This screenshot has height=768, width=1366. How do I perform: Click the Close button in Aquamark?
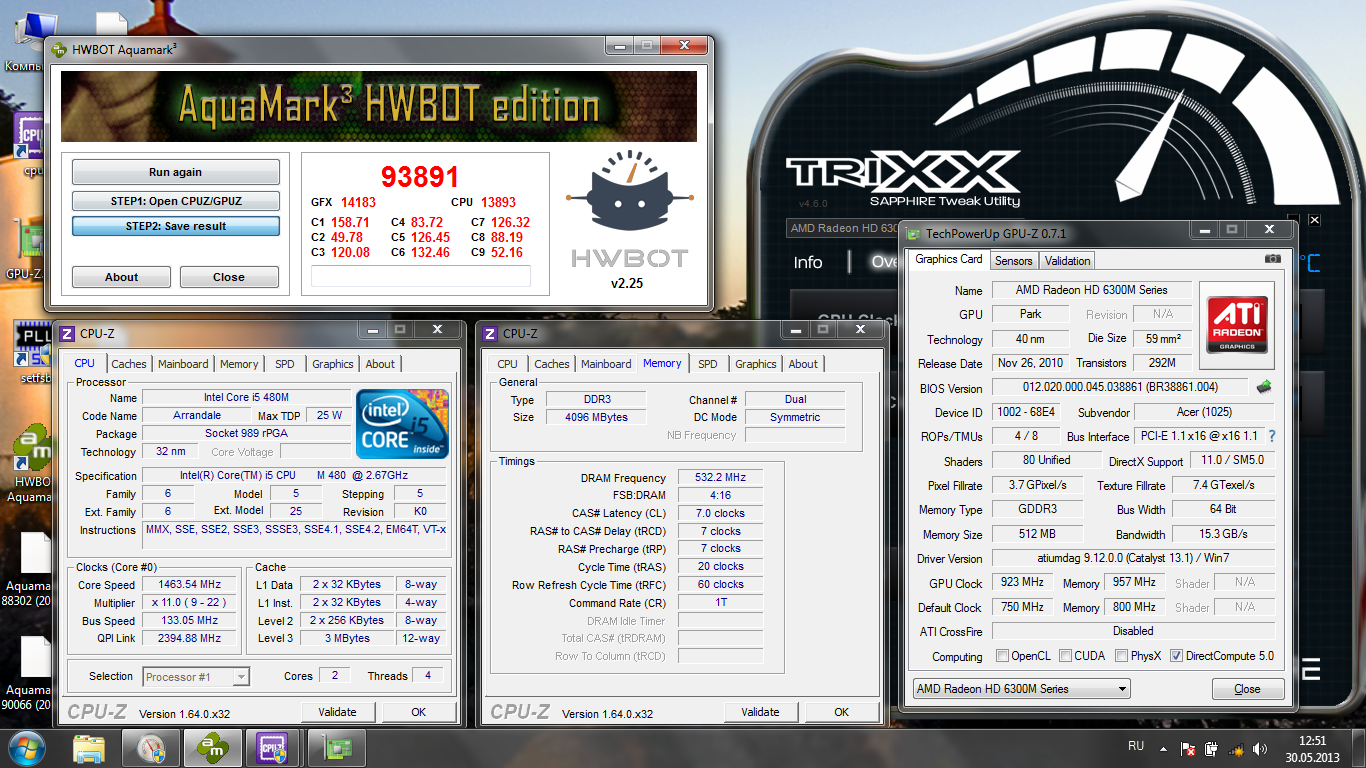(229, 277)
